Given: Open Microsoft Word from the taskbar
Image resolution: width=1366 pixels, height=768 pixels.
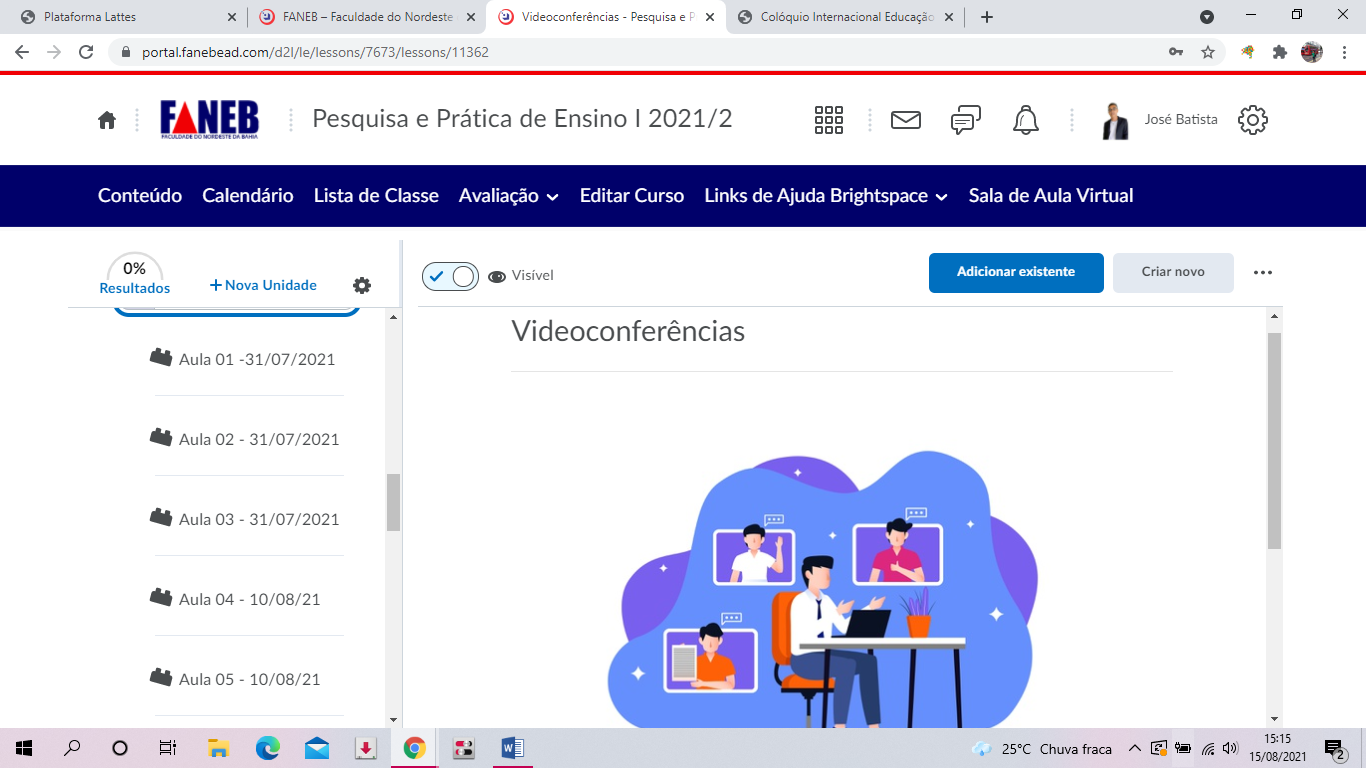Looking at the screenshot, I should tap(513, 748).
